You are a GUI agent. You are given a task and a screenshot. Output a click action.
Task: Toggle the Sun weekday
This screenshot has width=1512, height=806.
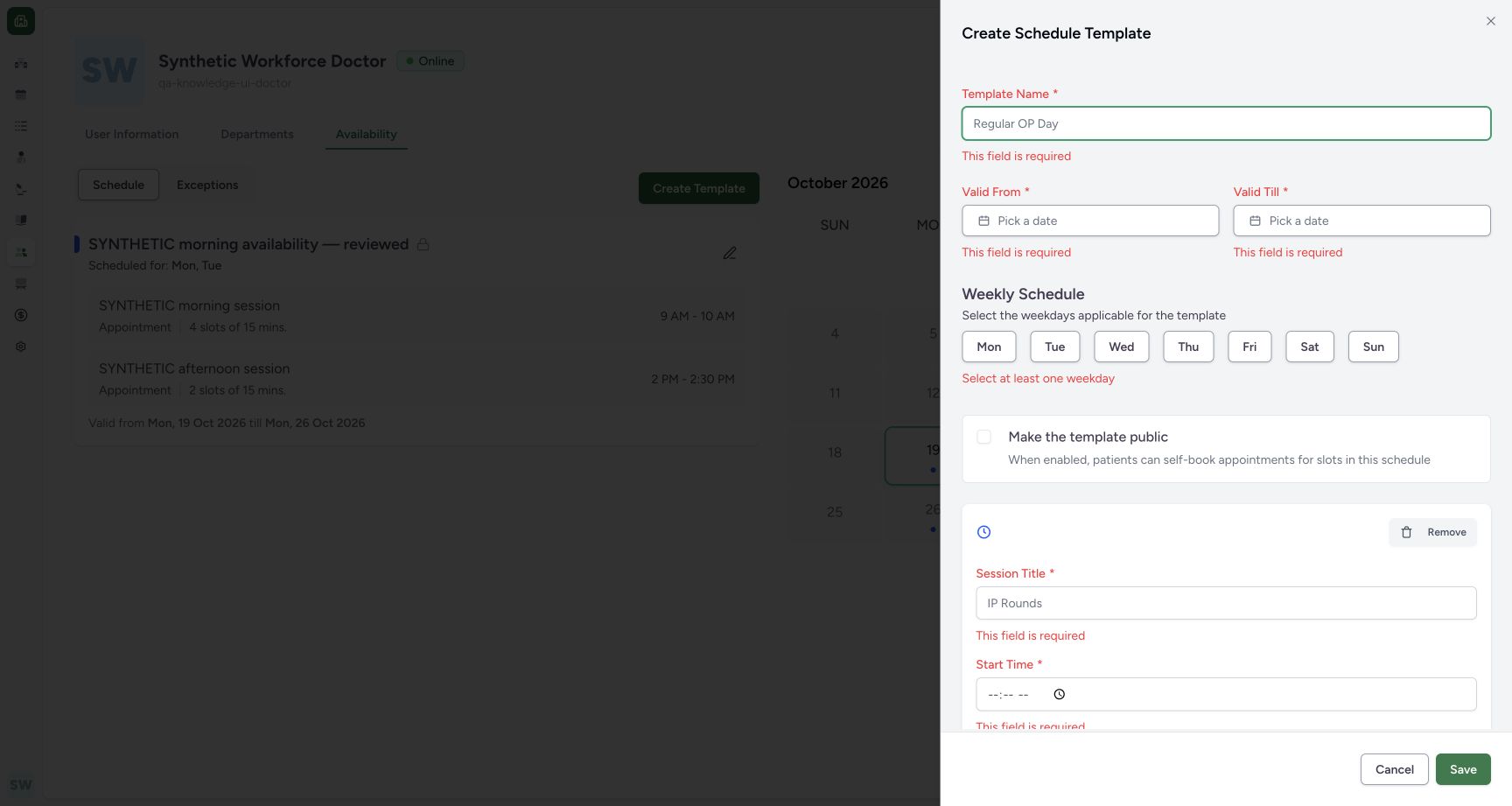(x=1373, y=347)
